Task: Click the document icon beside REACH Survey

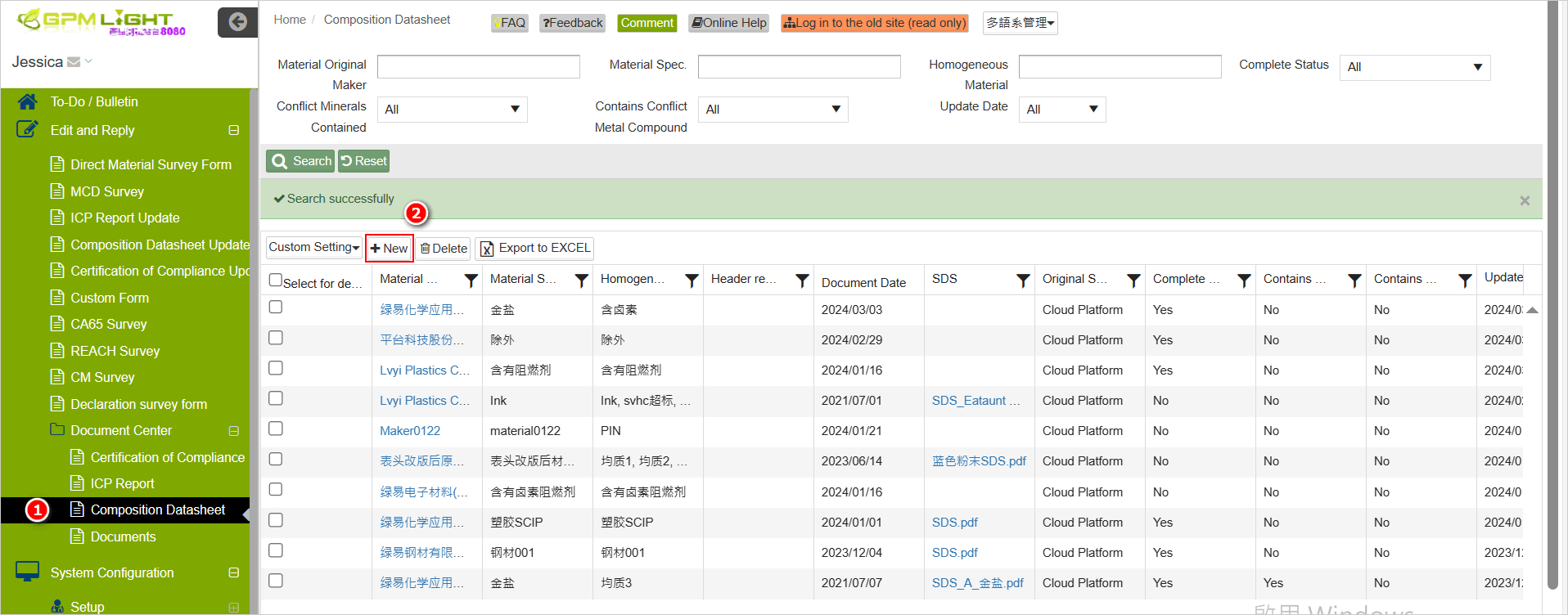Action: tap(57, 351)
